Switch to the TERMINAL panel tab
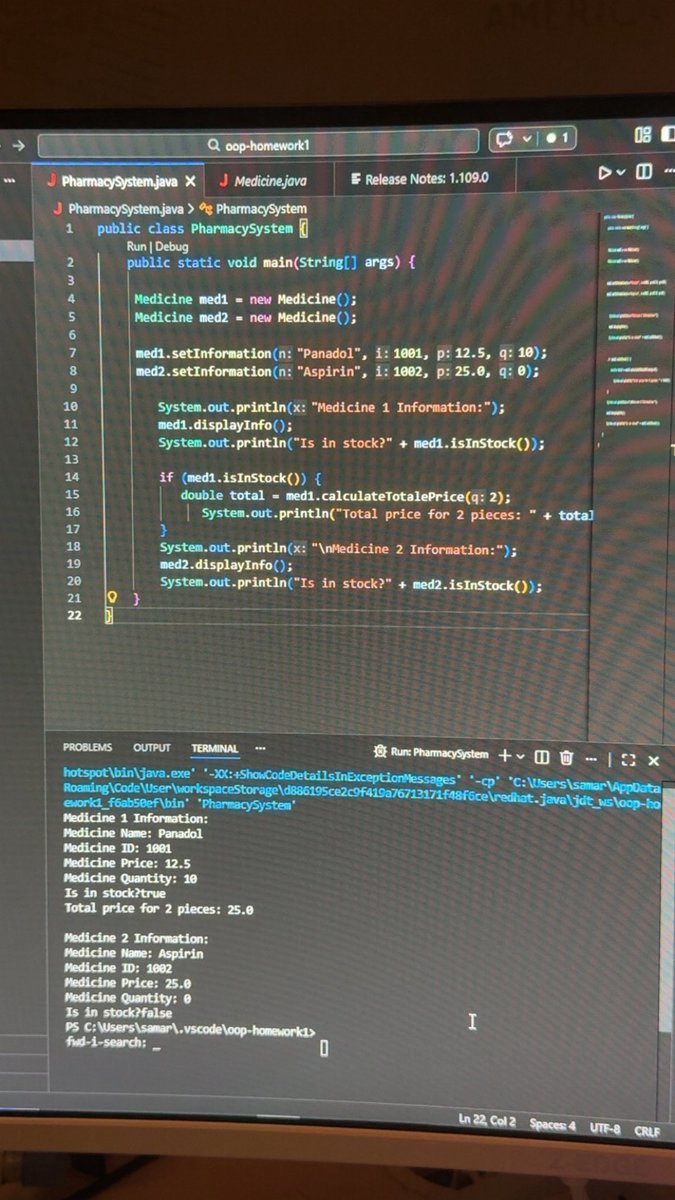Screen dimensions: 675x1200 coord(215,748)
